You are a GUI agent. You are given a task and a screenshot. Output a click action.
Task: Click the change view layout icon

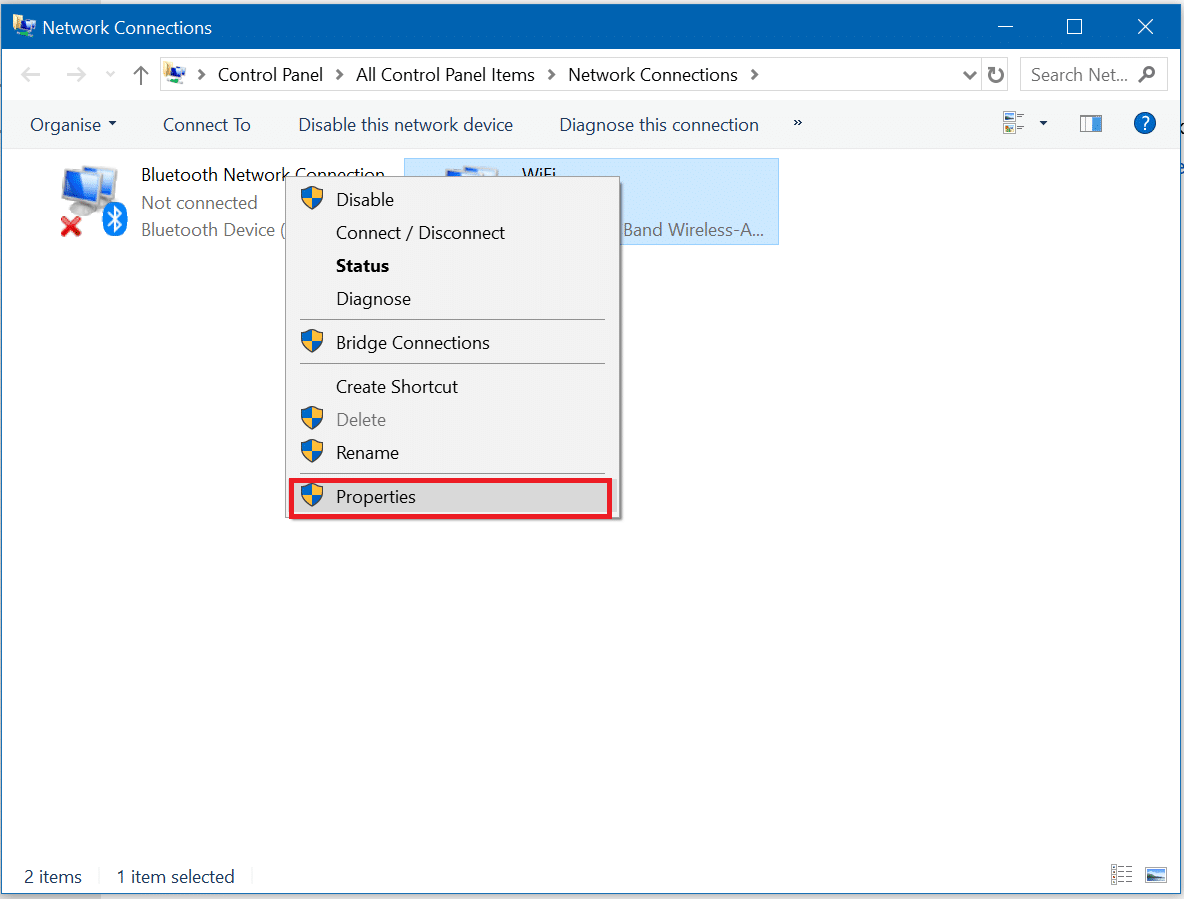point(1014,124)
